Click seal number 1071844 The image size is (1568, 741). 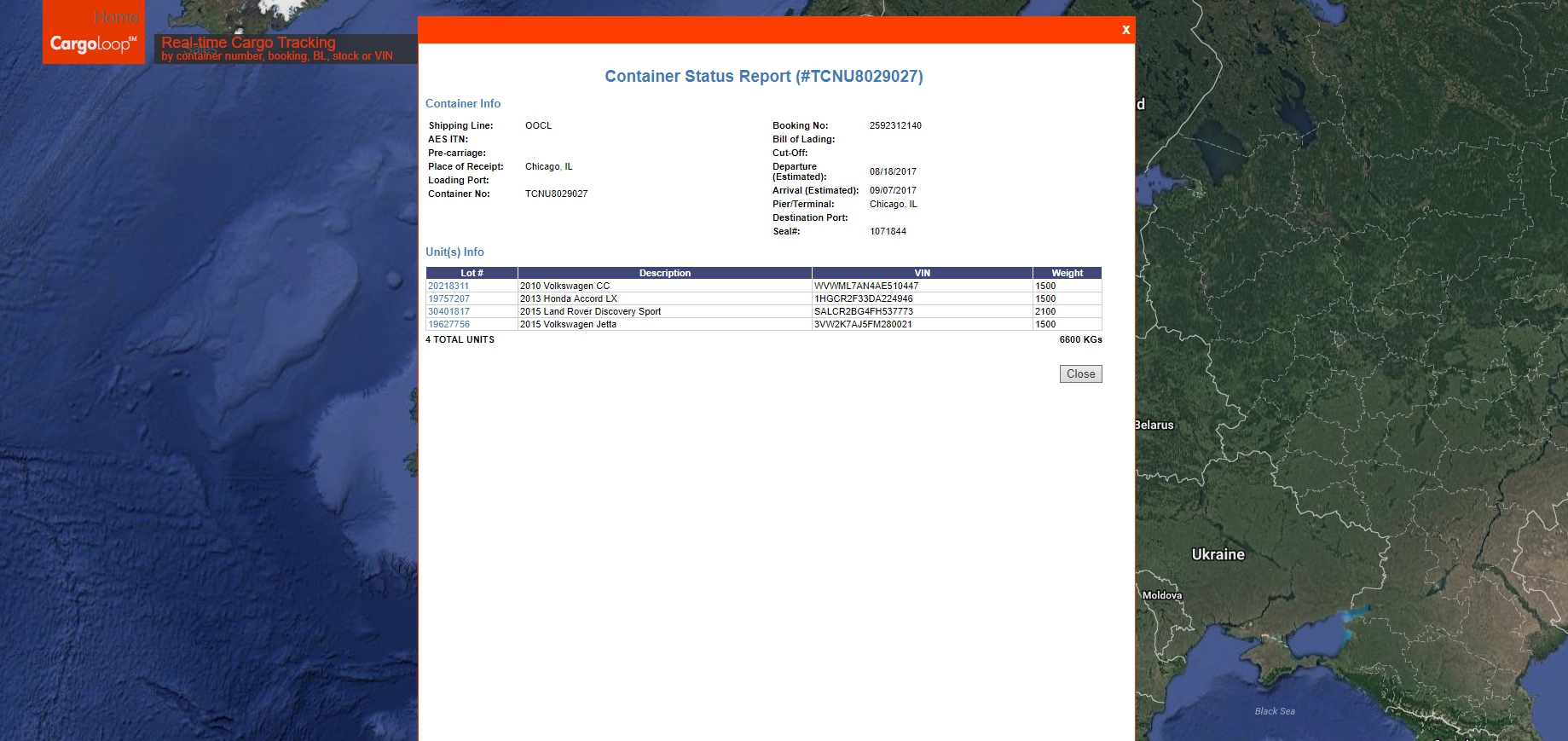pyautogui.click(x=888, y=231)
